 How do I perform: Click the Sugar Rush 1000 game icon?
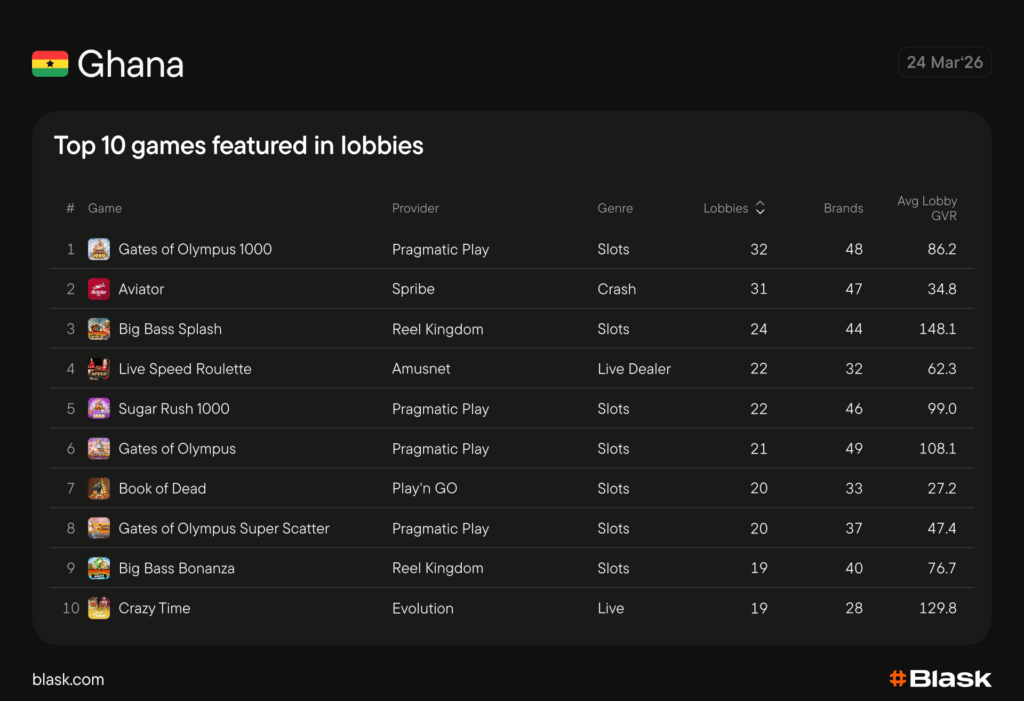tap(99, 409)
